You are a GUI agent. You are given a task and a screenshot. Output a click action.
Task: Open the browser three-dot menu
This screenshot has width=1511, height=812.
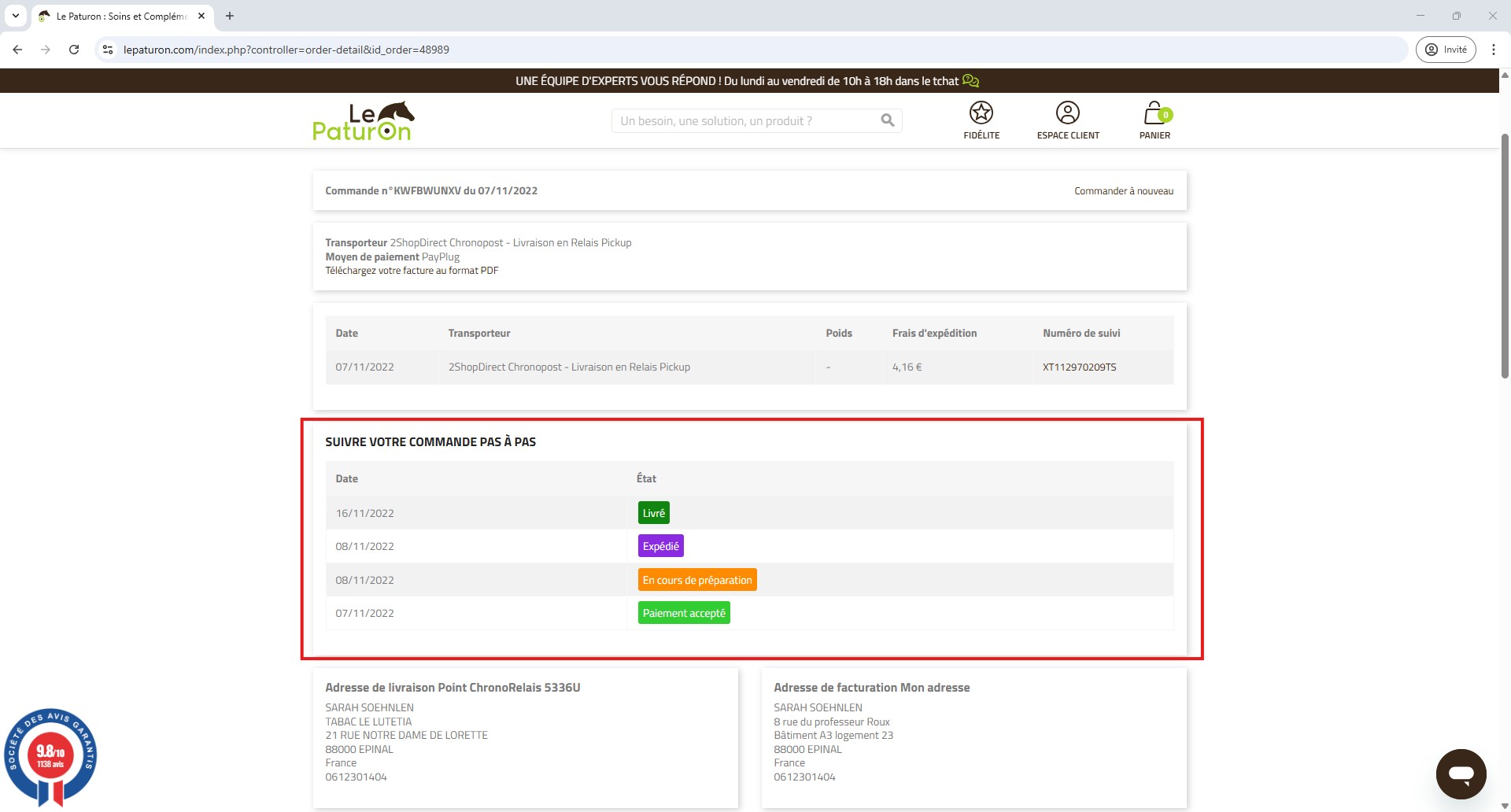[x=1493, y=50]
